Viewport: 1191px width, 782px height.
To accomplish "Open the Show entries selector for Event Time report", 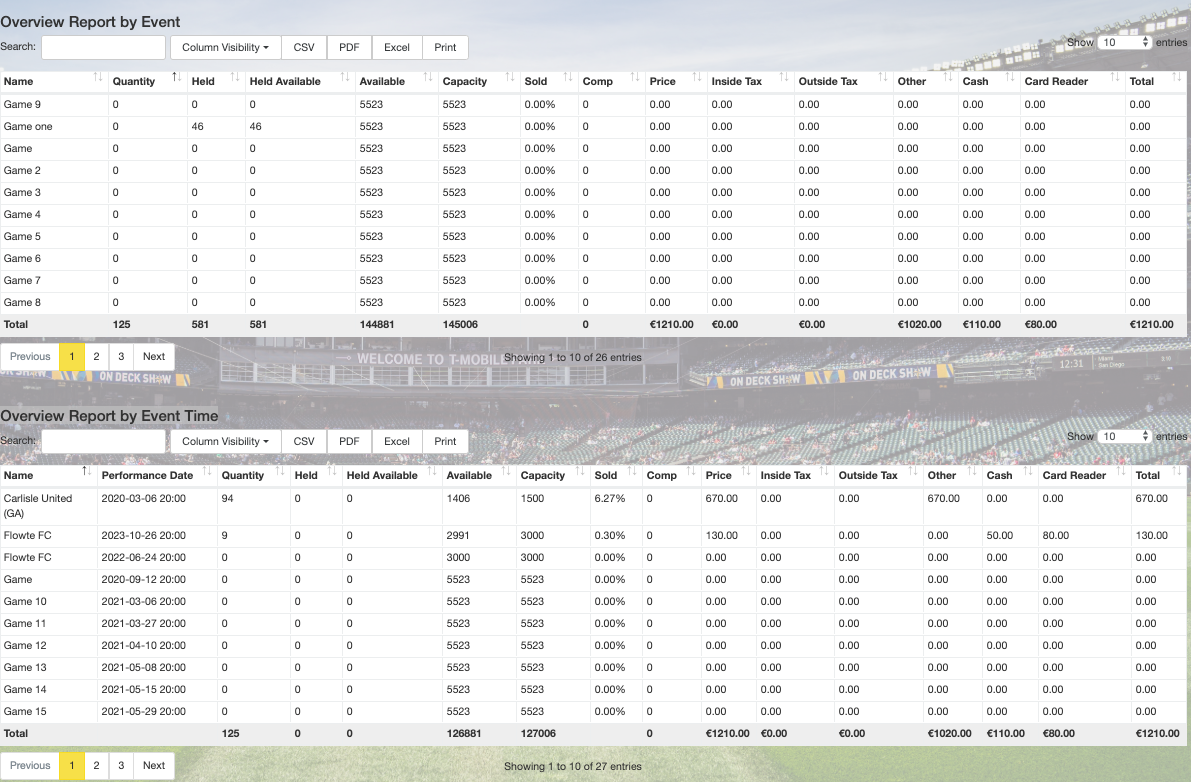I will (1124, 437).
